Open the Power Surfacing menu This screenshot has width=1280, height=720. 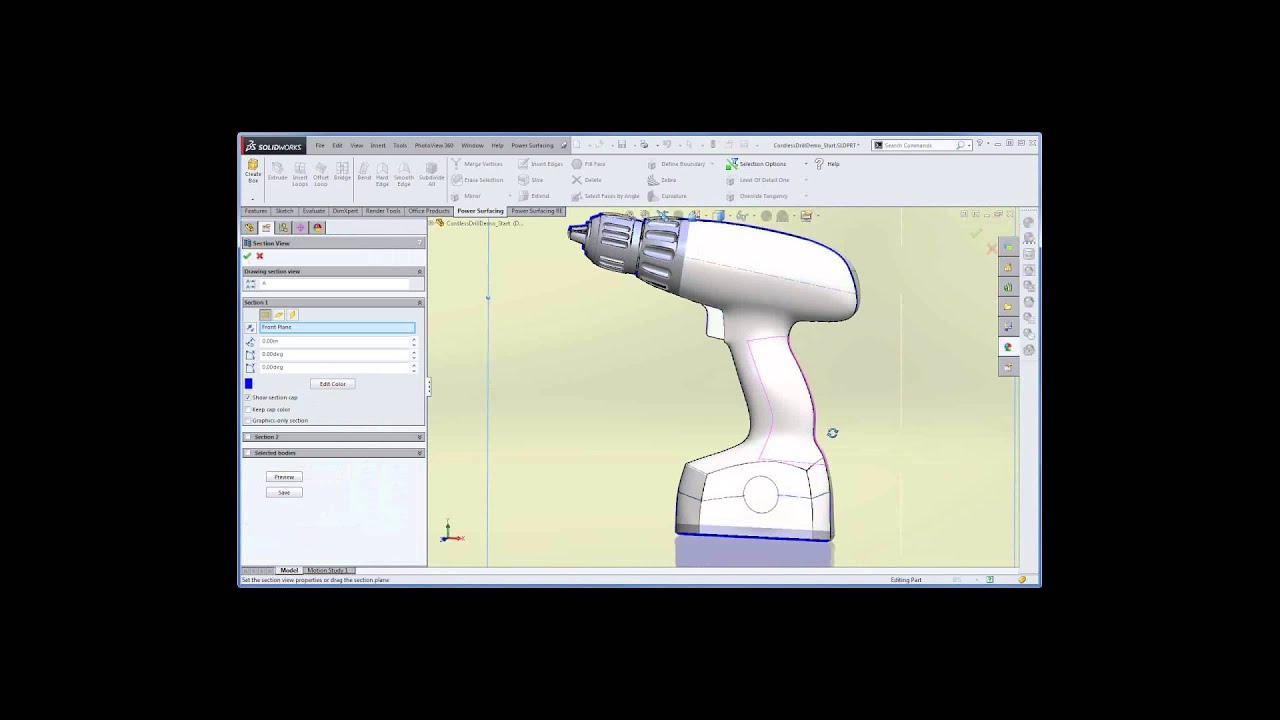[x=532, y=145]
